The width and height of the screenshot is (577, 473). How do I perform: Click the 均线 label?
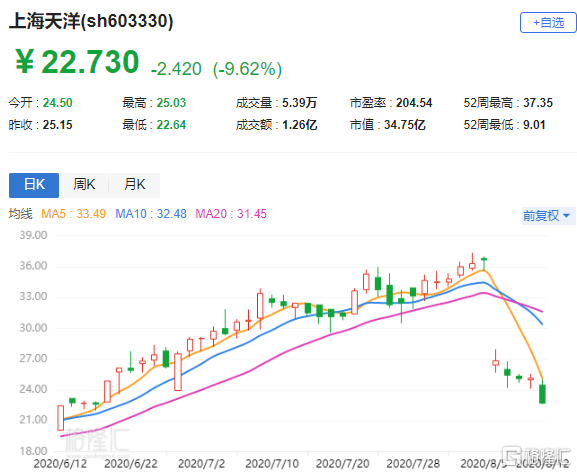[21, 214]
